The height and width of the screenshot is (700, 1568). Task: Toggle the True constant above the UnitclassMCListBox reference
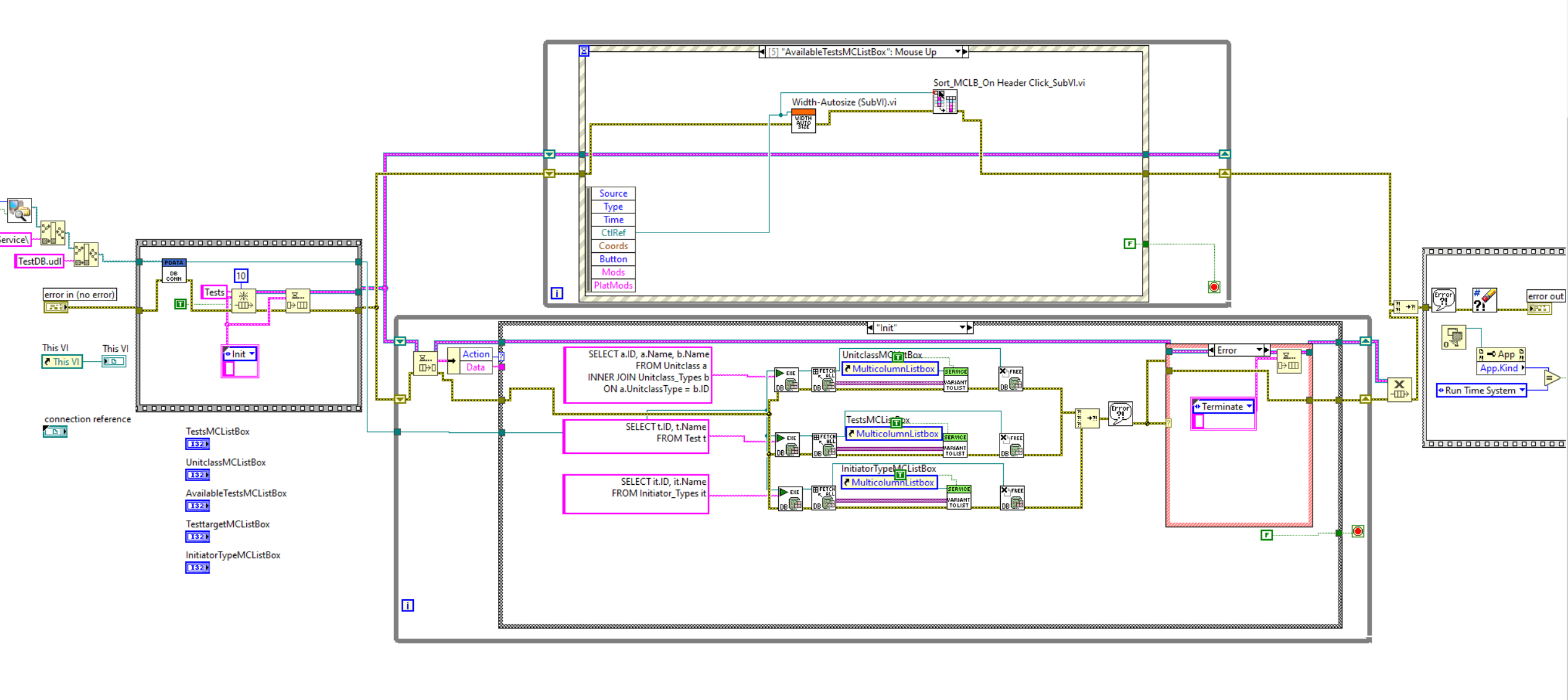point(898,357)
